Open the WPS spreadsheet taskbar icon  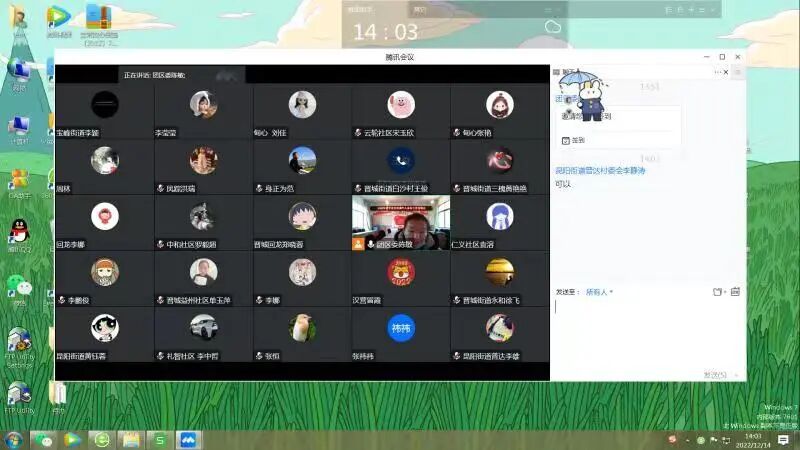click(x=160, y=440)
